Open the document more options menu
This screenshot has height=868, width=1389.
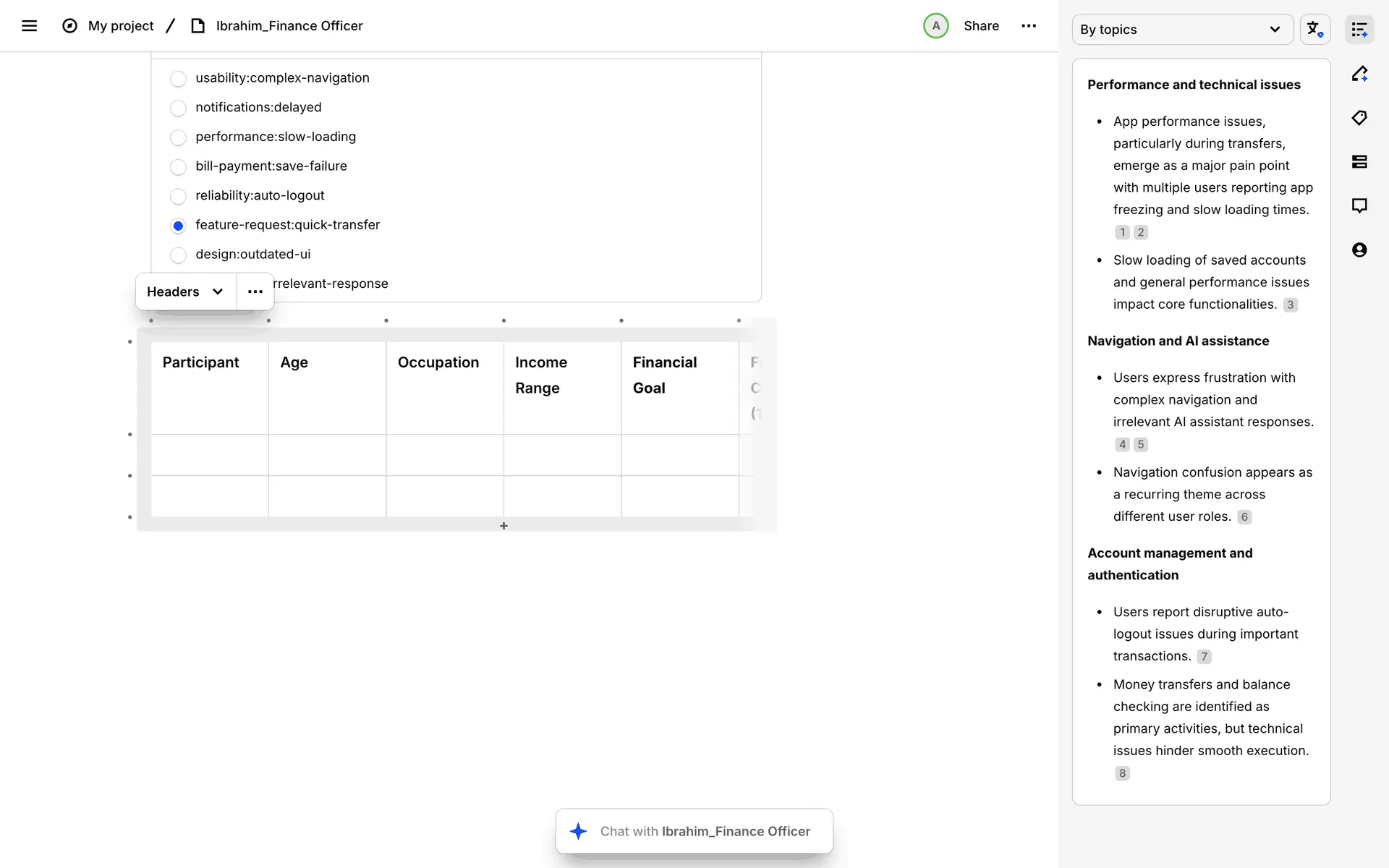point(1028,26)
